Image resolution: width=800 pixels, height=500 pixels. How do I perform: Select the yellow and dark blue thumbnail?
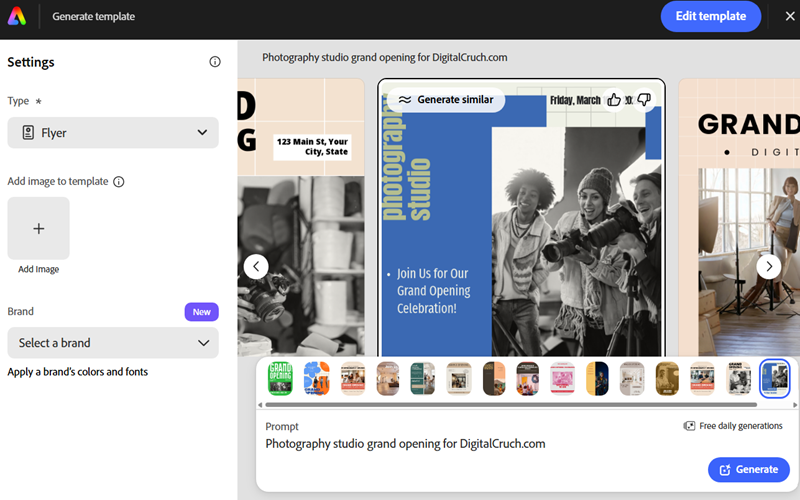click(x=597, y=378)
